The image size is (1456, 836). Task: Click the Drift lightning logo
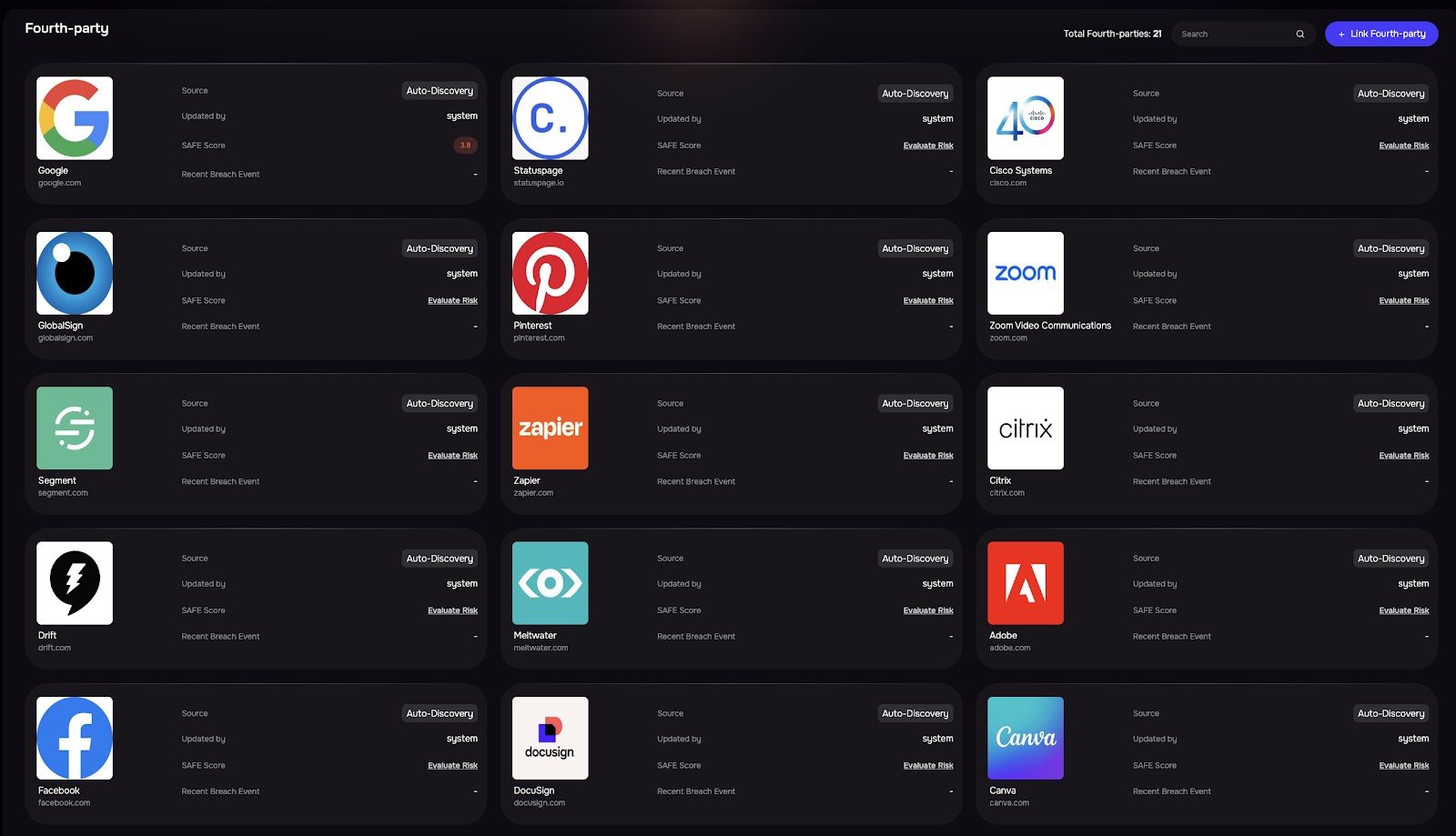(x=75, y=583)
